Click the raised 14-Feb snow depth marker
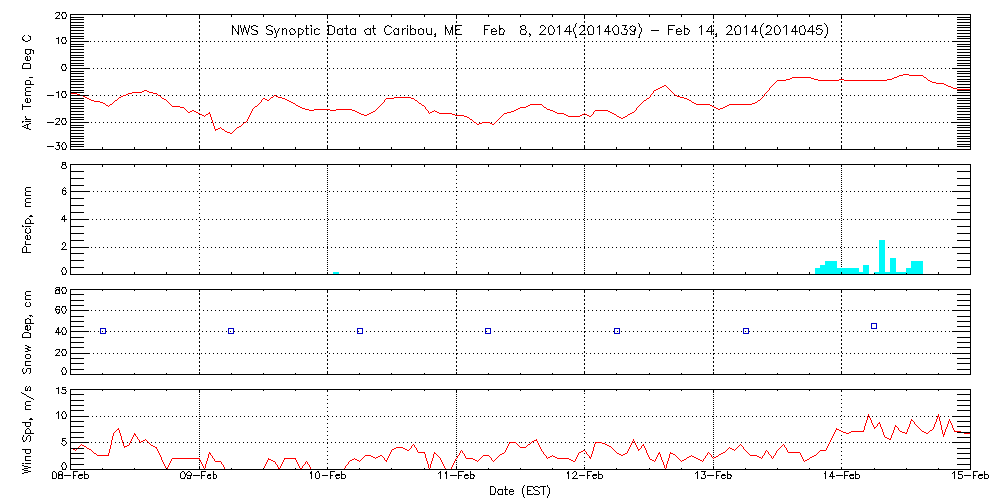This screenshot has width=1000, height=500. [874, 326]
